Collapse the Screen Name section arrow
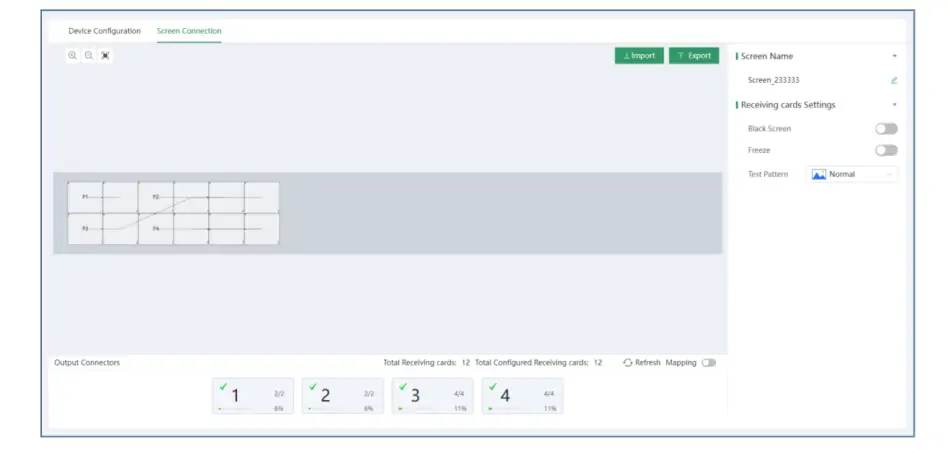Viewport: 948px width, 449px height. point(894,56)
